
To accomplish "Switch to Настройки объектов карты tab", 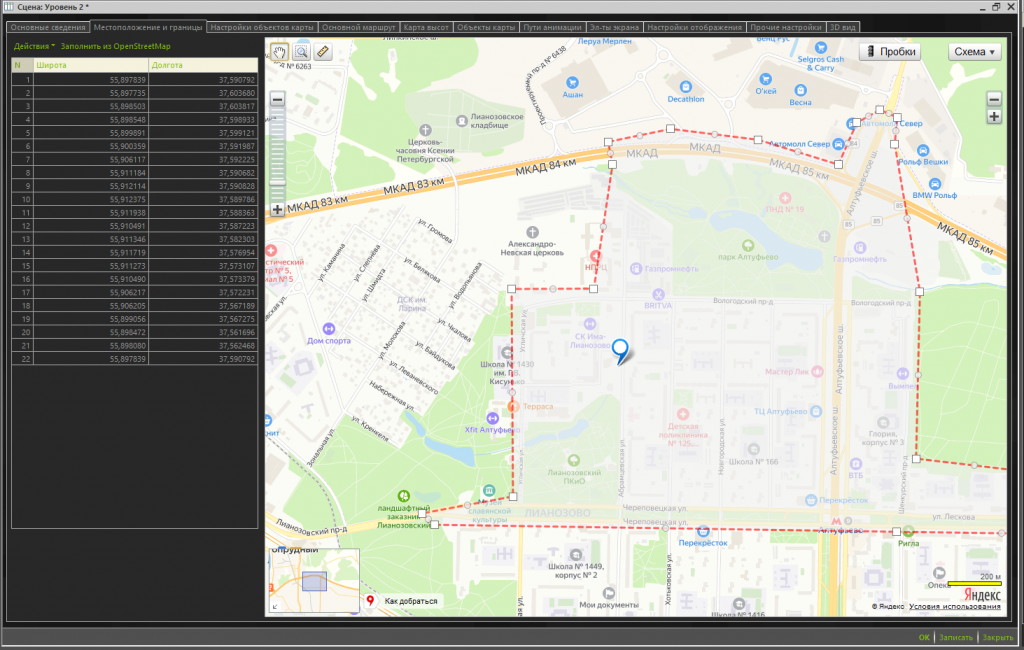I will pyautogui.click(x=262, y=27).
